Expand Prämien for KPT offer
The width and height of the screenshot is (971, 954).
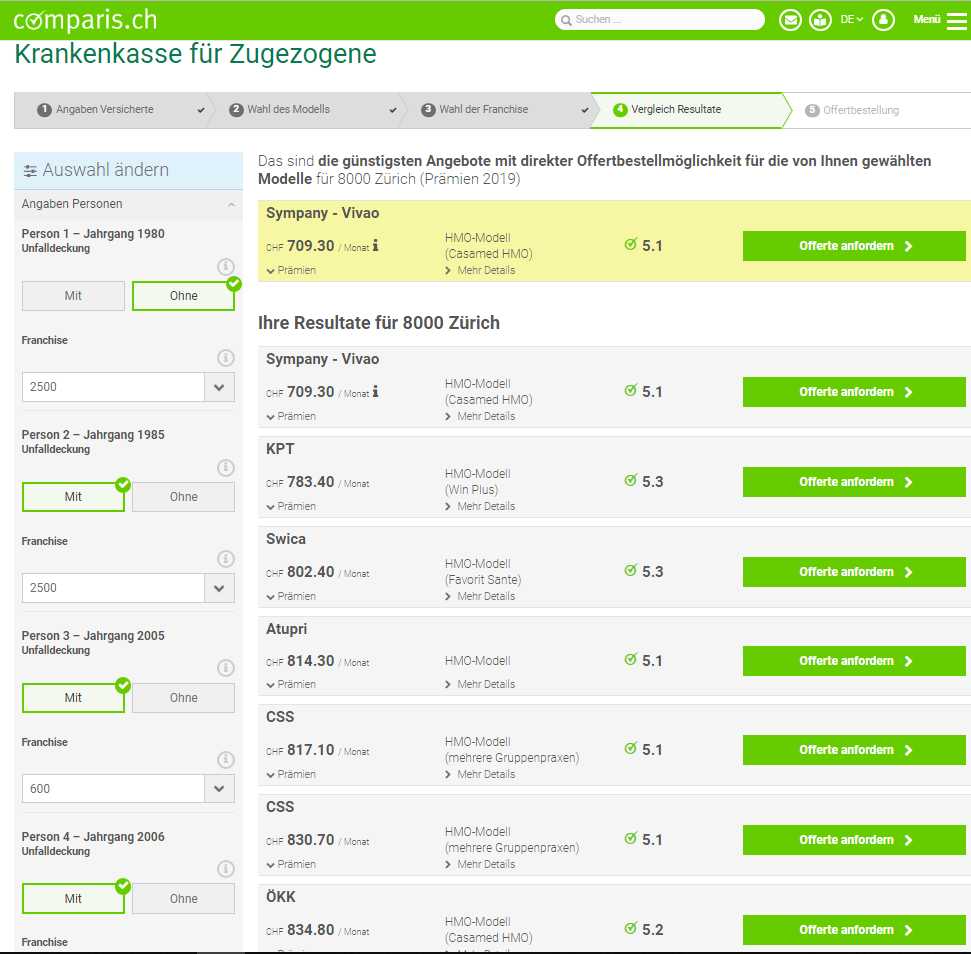click(x=291, y=506)
